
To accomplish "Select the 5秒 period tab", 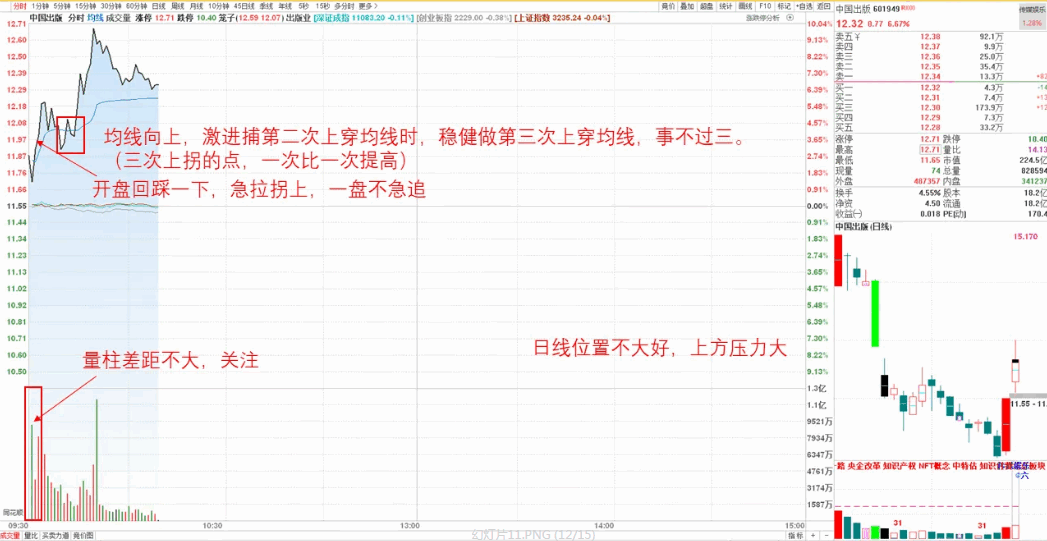I will (304, 6).
